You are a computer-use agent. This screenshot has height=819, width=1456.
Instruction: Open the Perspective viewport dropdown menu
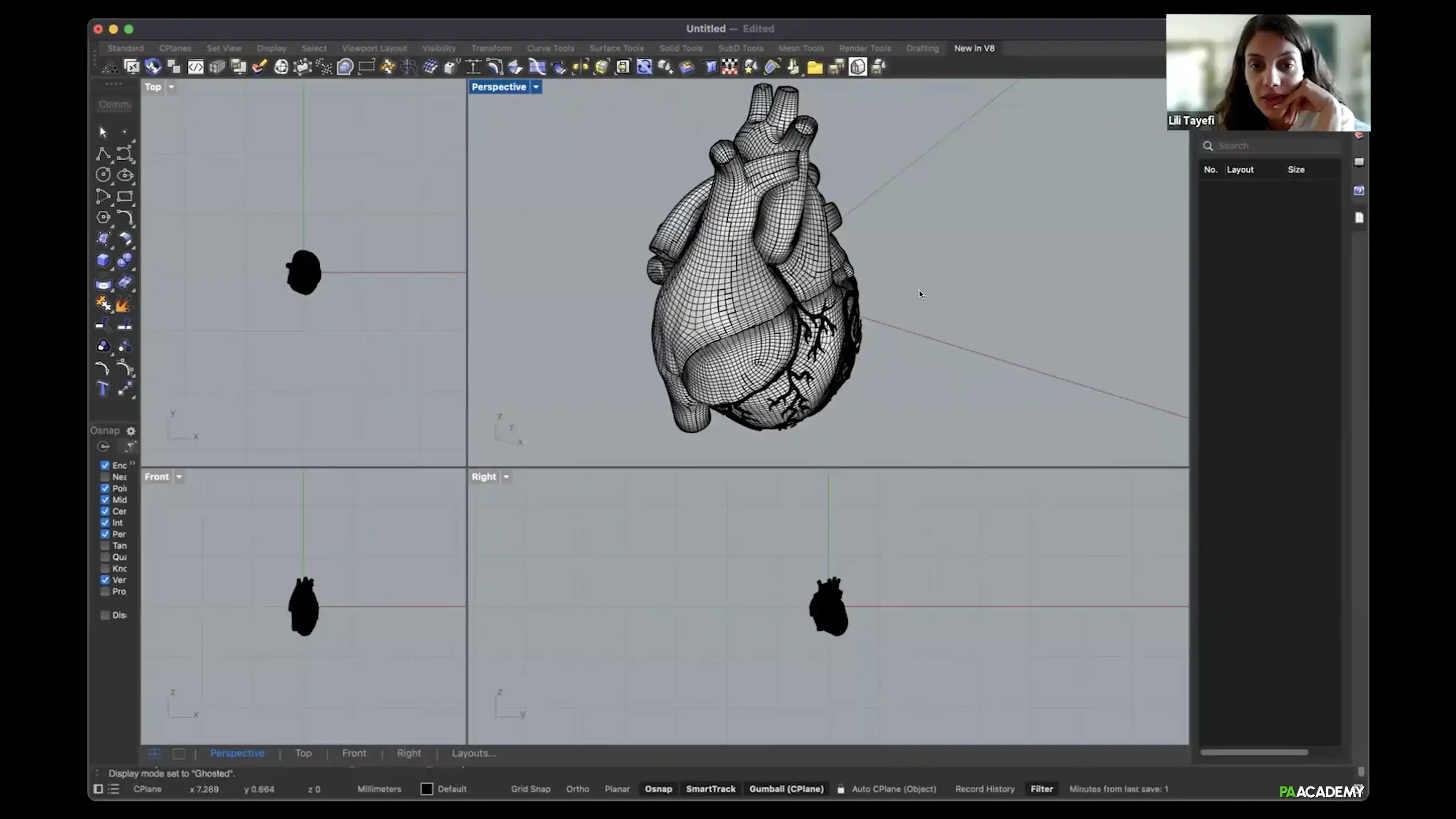[536, 87]
